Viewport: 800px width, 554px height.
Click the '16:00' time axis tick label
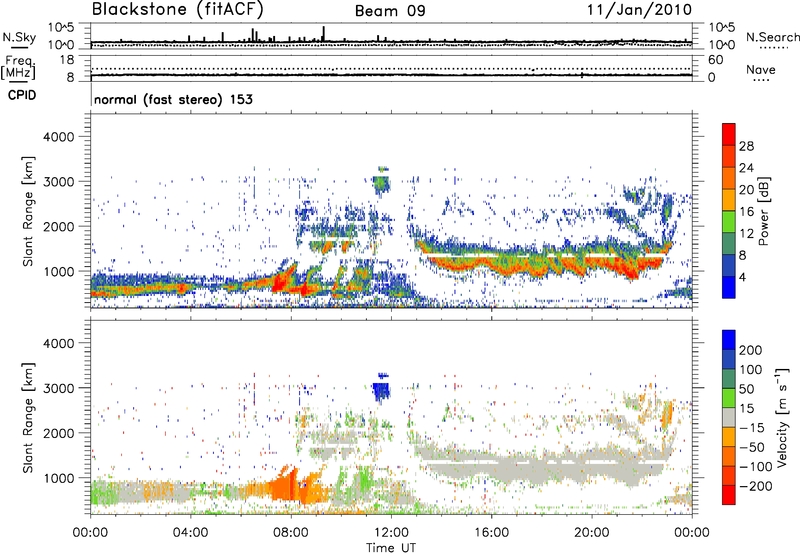point(491,533)
